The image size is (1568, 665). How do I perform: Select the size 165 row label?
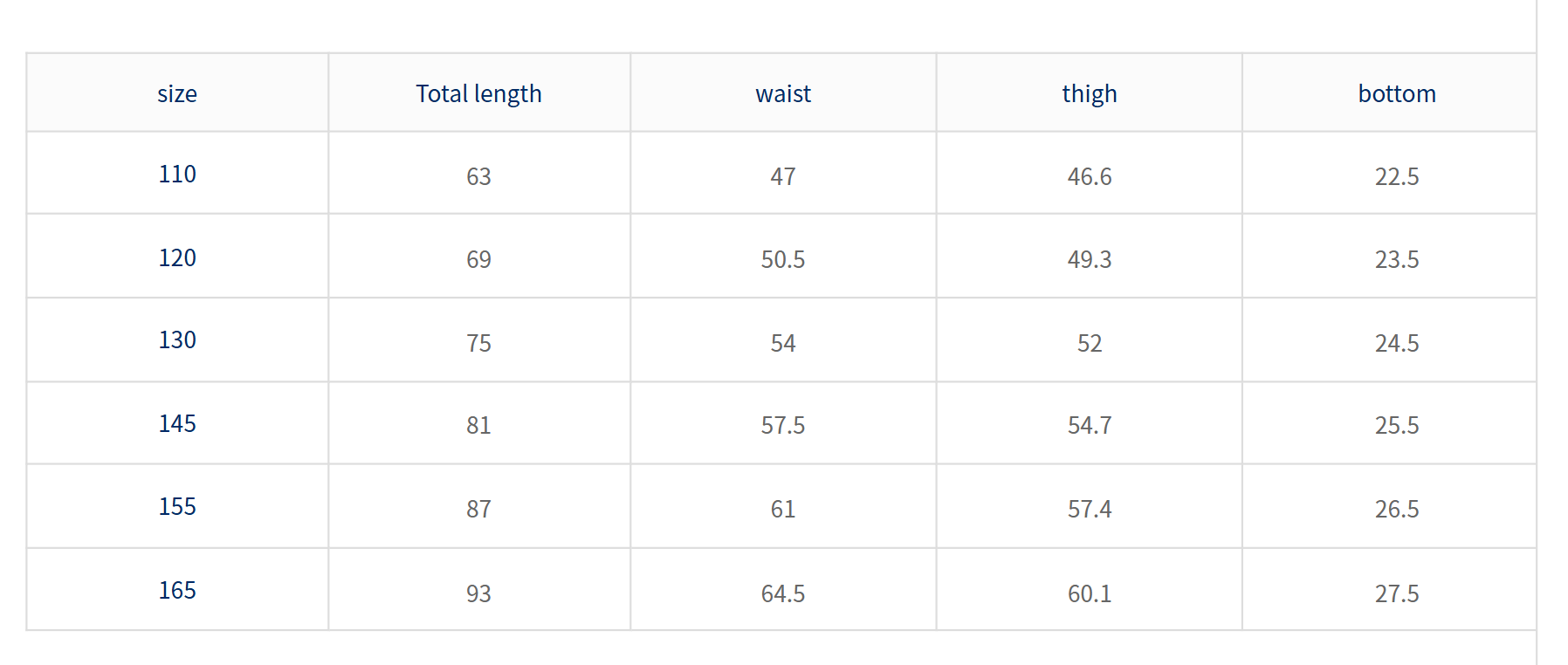click(x=177, y=591)
